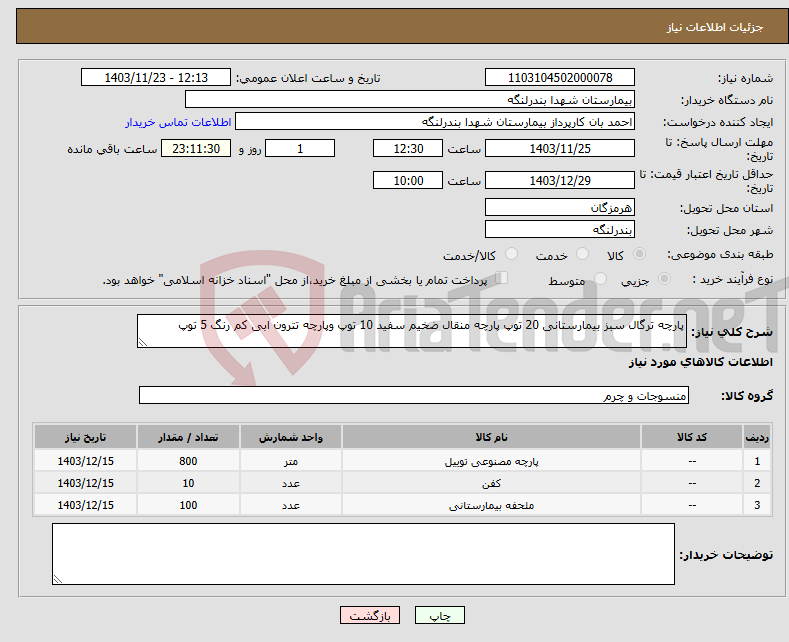The image size is (789, 642).
Task: Select the کالا/خدمت radio button
Action: [x=511, y=254]
